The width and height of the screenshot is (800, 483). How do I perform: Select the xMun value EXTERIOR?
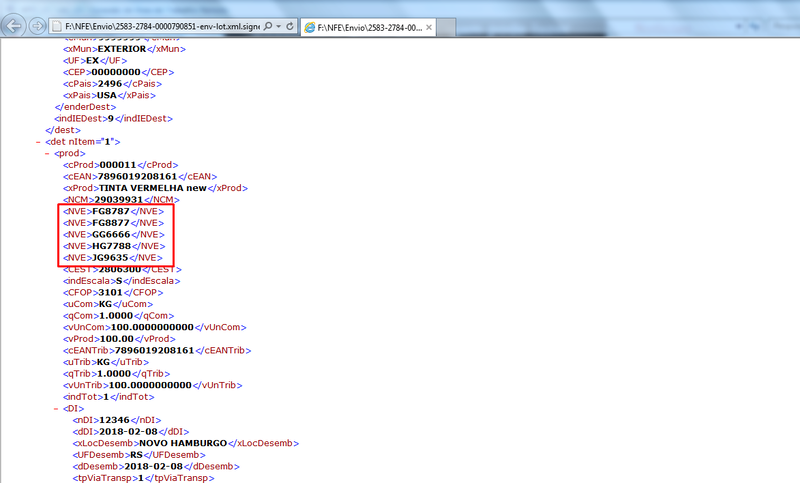coord(122,49)
